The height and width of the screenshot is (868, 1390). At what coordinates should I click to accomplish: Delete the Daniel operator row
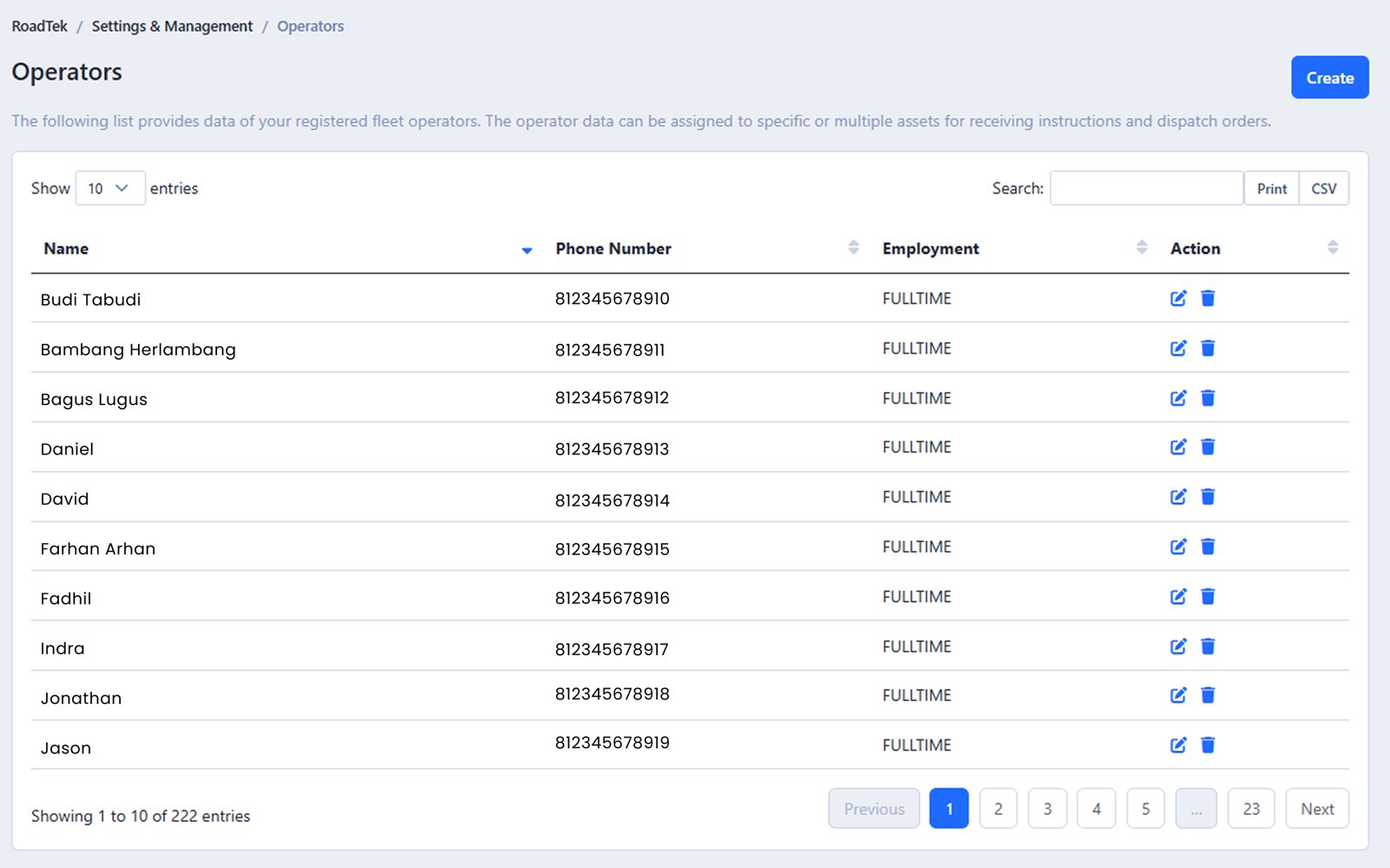click(x=1208, y=447)
